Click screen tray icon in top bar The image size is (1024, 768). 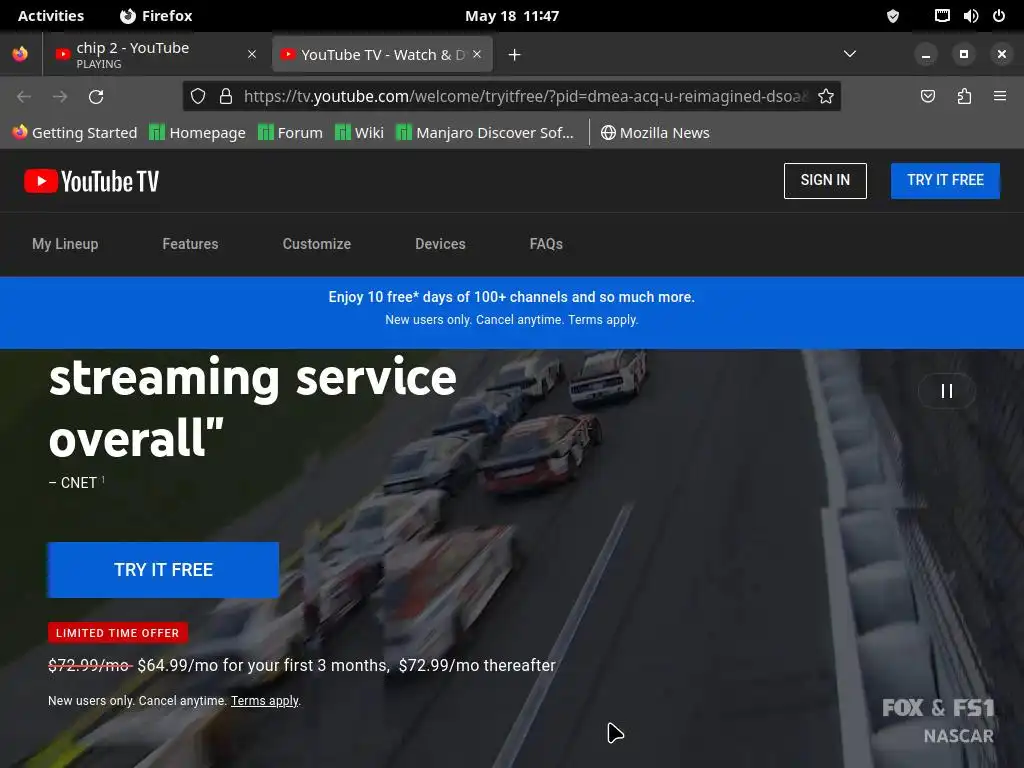(942, 16)
